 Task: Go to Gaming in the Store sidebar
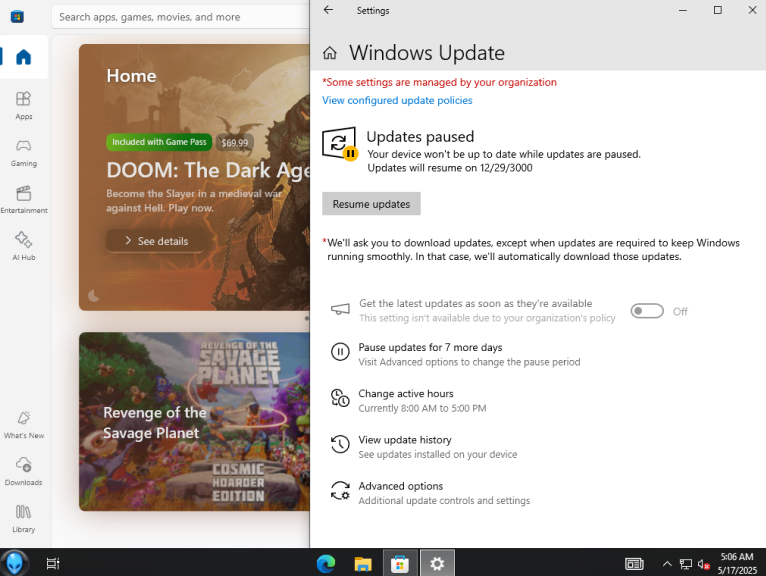click(23, 152)
